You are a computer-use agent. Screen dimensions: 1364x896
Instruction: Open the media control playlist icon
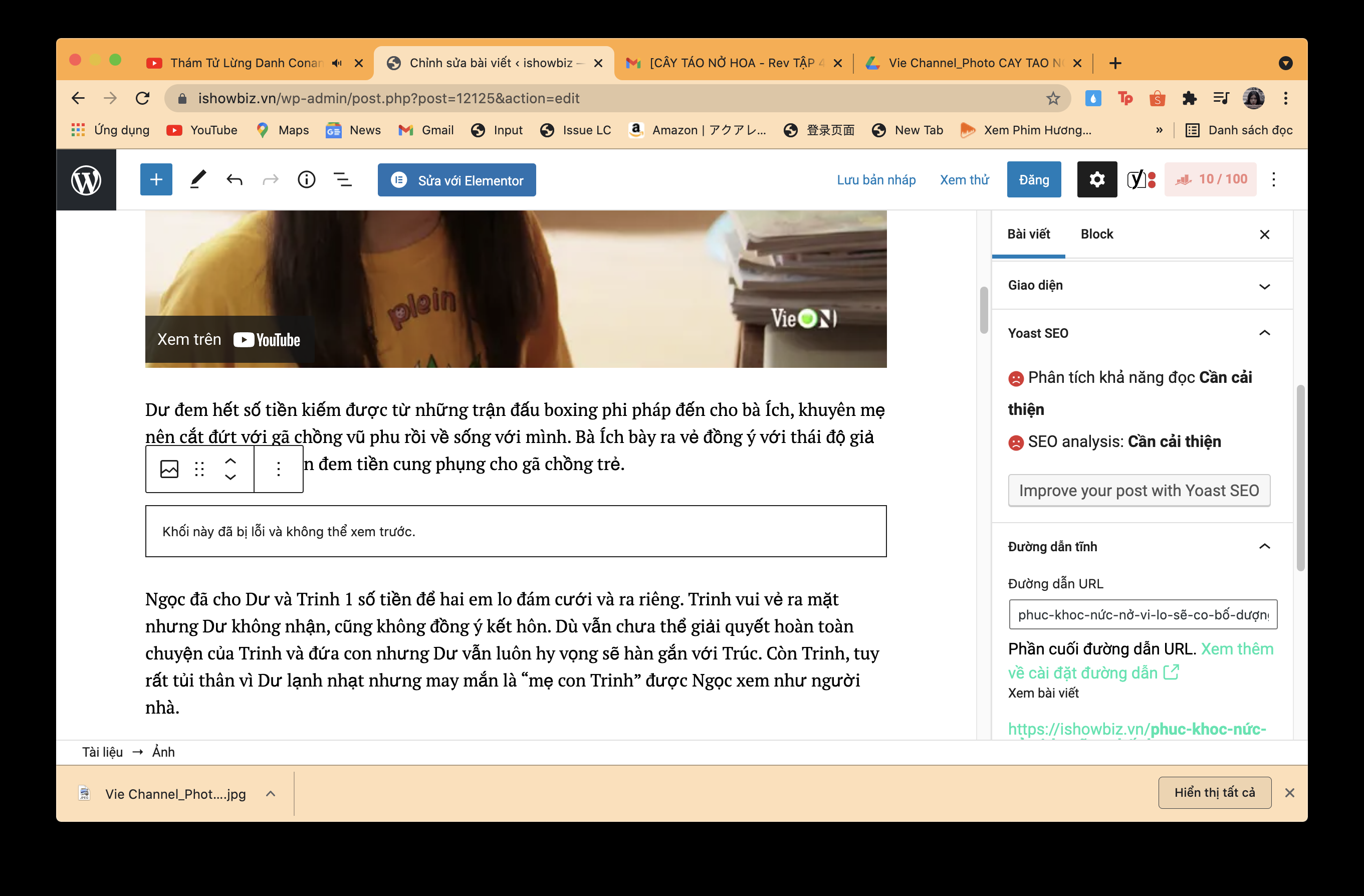tap(1221, 99)
